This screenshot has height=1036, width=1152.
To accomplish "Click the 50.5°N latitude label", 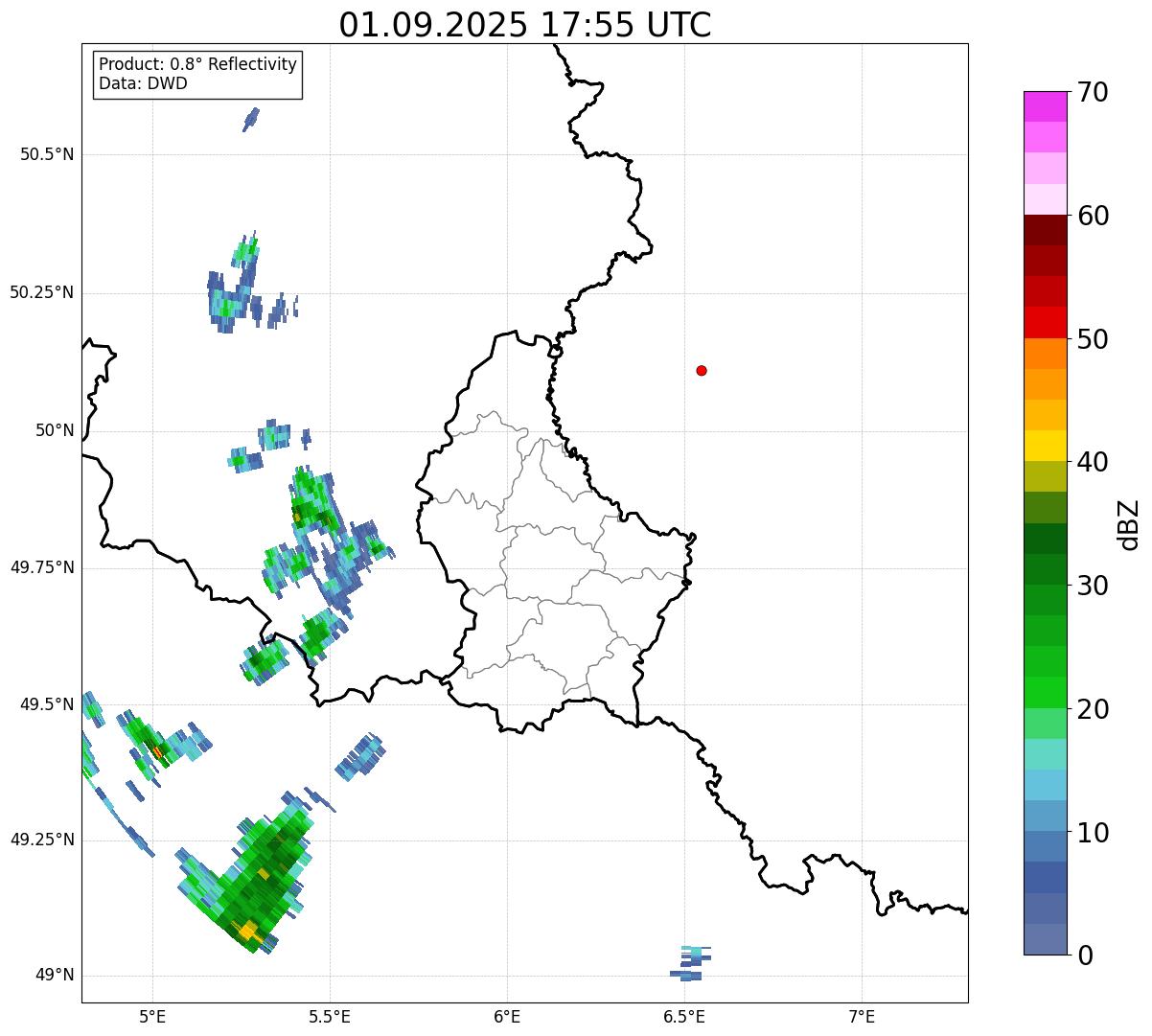I will 46,154.
